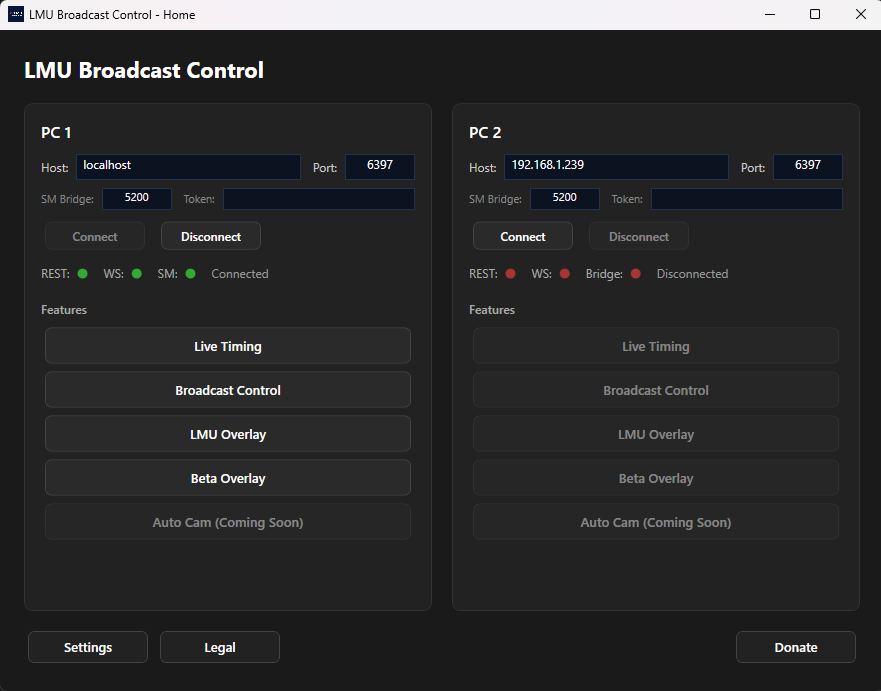Click the greyed Disconnect button for PC 2

639,236
